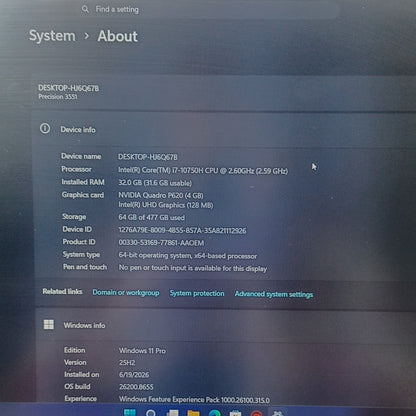Click the search magnifier in Find a setting

click(85, 9)
